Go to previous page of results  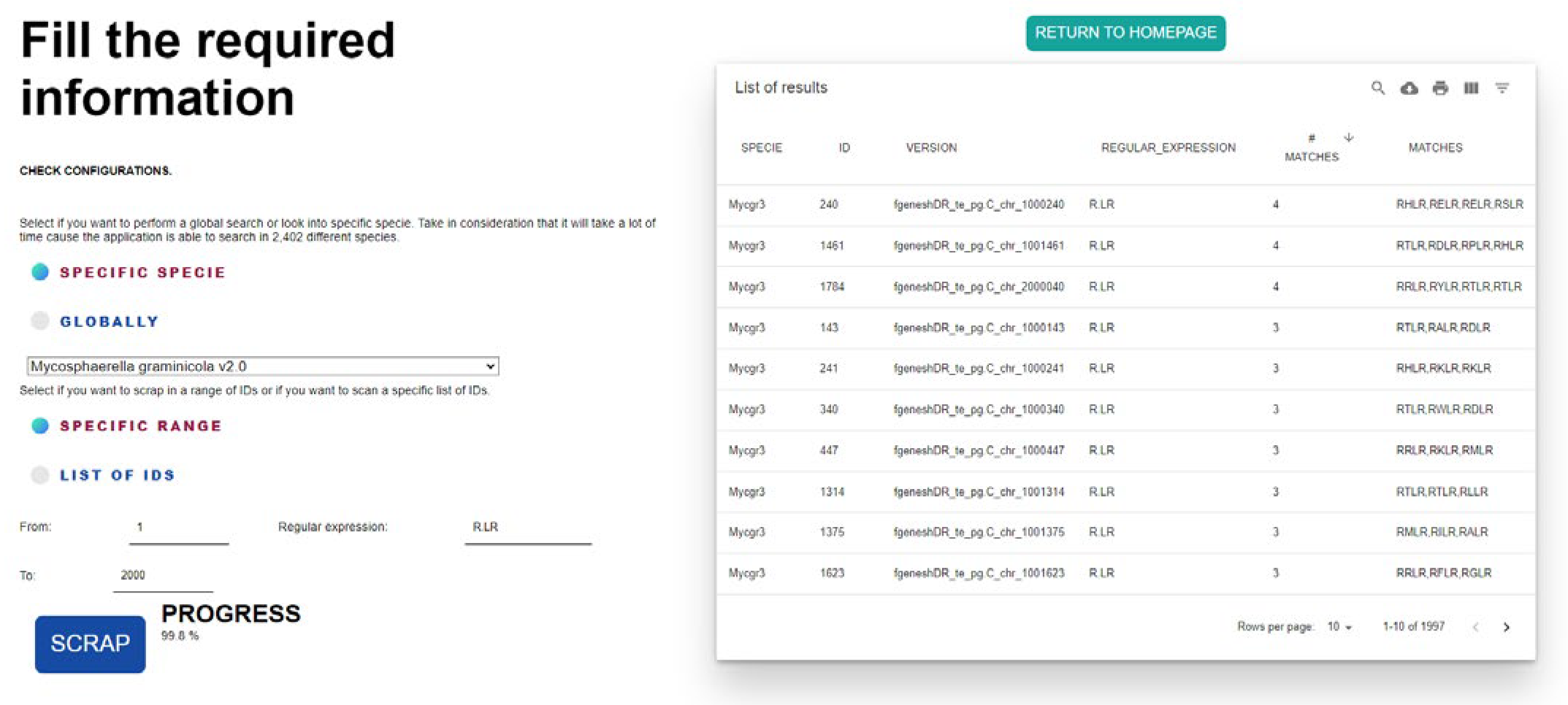point(1475,627)
